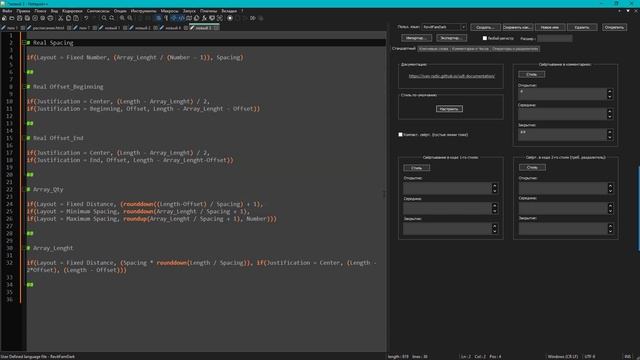The height and width of the screenshot is (360, 640).
Task: Open Find with the magnifier icon
Action: (104, 18)
